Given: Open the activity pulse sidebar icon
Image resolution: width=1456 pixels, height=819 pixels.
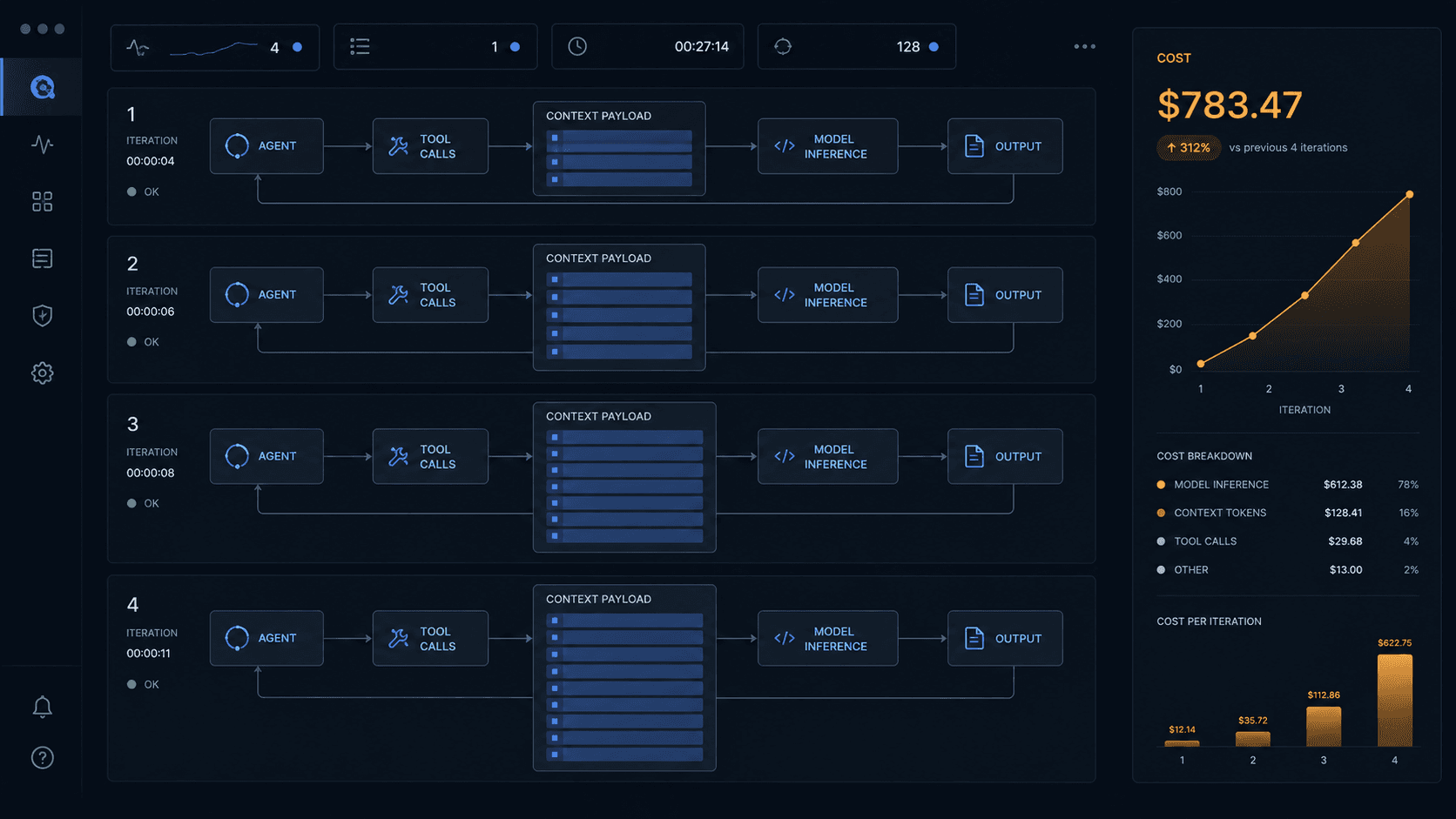Looking at the screenshot, I should coord(43,144).
